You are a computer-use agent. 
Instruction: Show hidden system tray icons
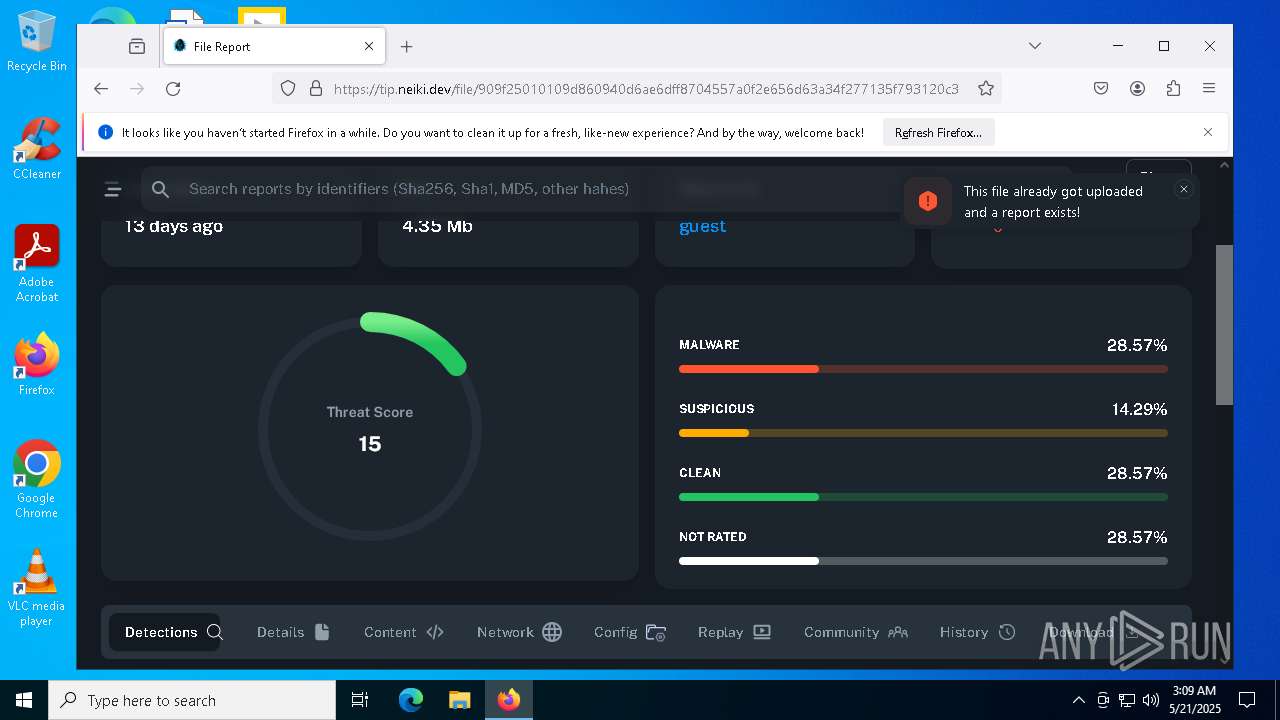(x=1078, y=700)
